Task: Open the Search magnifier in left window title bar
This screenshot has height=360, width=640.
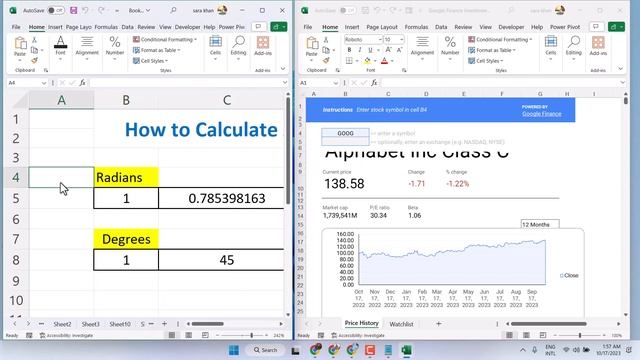Action: tap(173, 10)
